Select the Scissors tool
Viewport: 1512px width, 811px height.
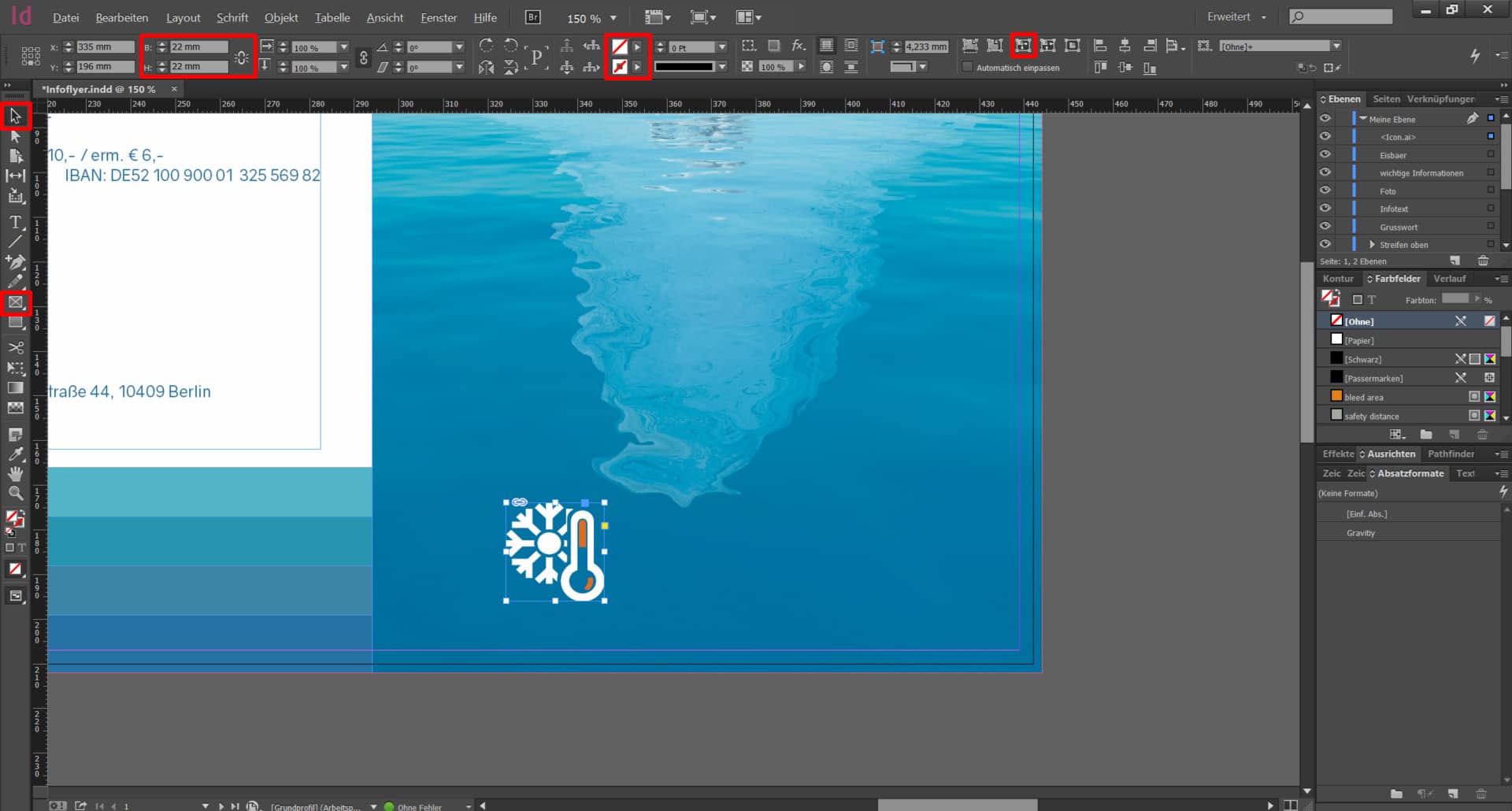pyautogui.click(x=15, y=347)
